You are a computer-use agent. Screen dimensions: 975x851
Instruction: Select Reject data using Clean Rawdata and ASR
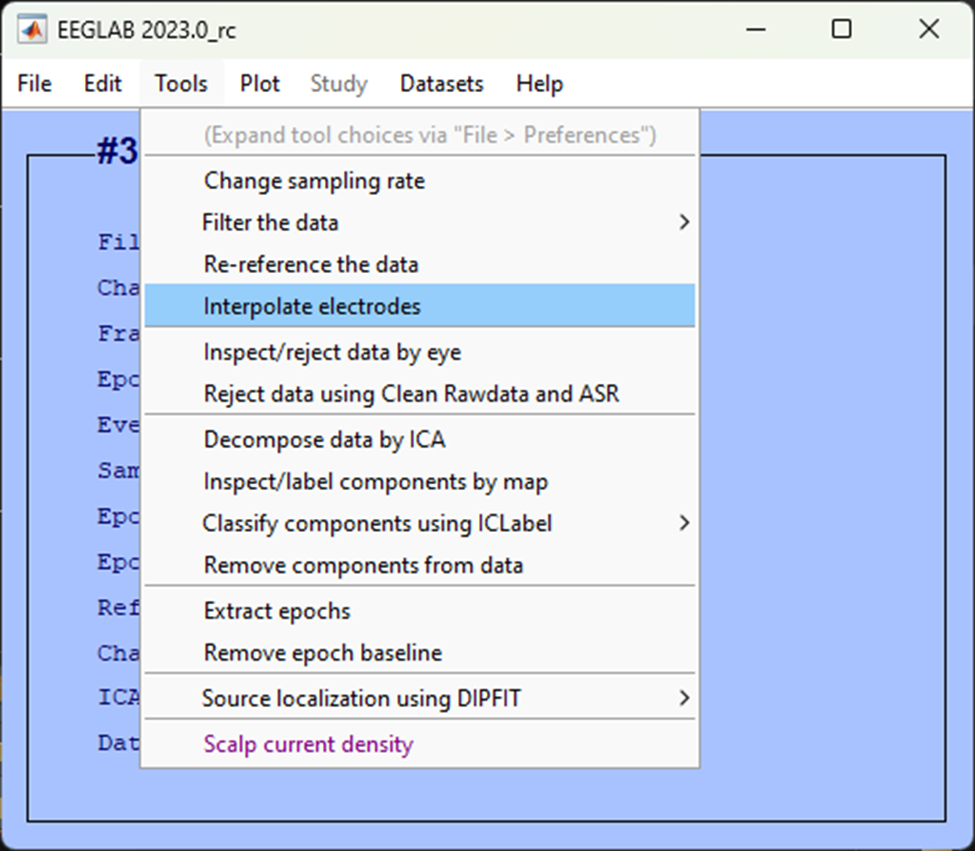[411, 394]
